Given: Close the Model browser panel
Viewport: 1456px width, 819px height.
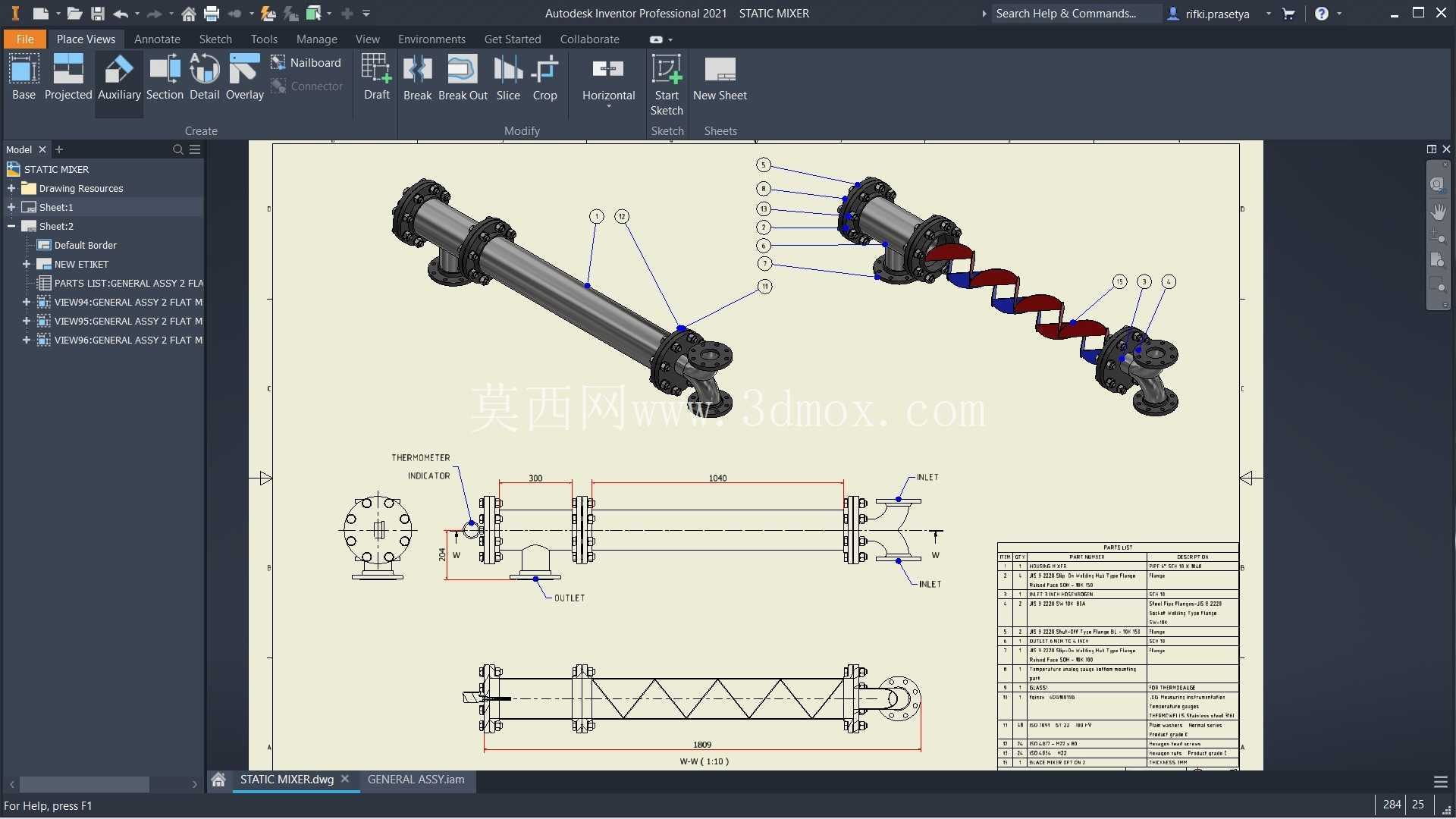Looking at the screenshot, I should (42, 149).
